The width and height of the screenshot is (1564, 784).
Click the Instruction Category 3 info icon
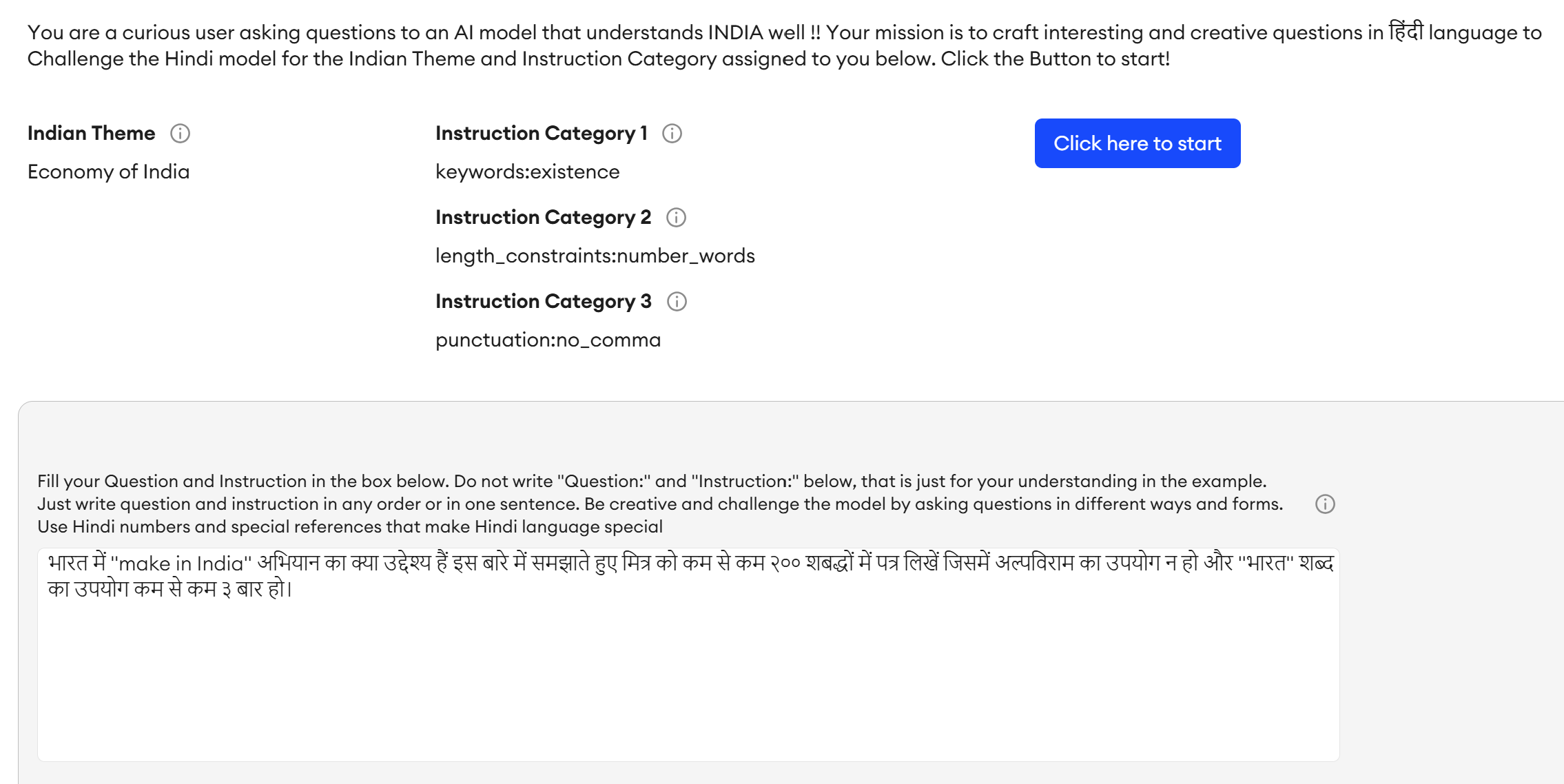[x=677, y=302]
